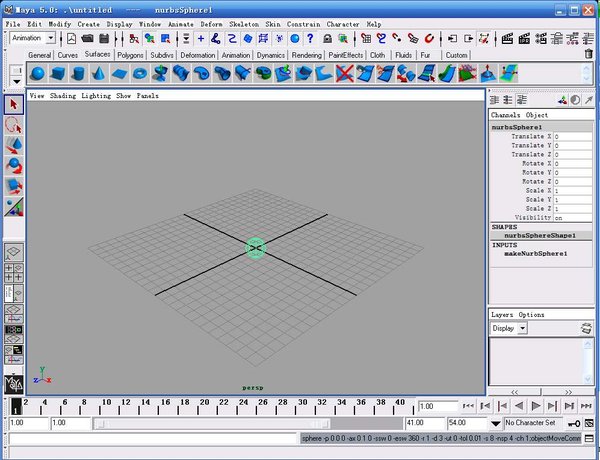Open the character set dropdown arrow

[x=494, y=424]
